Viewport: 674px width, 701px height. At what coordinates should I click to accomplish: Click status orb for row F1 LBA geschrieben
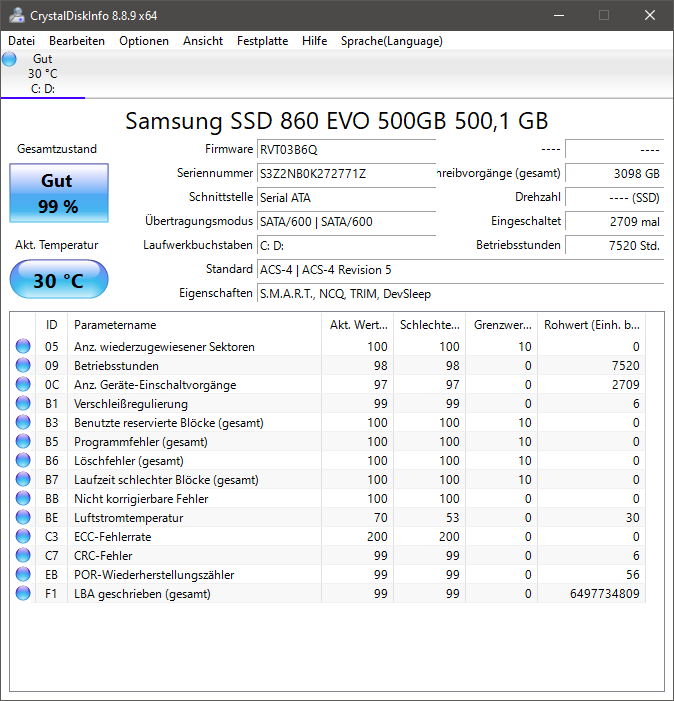tap(23, 593)
